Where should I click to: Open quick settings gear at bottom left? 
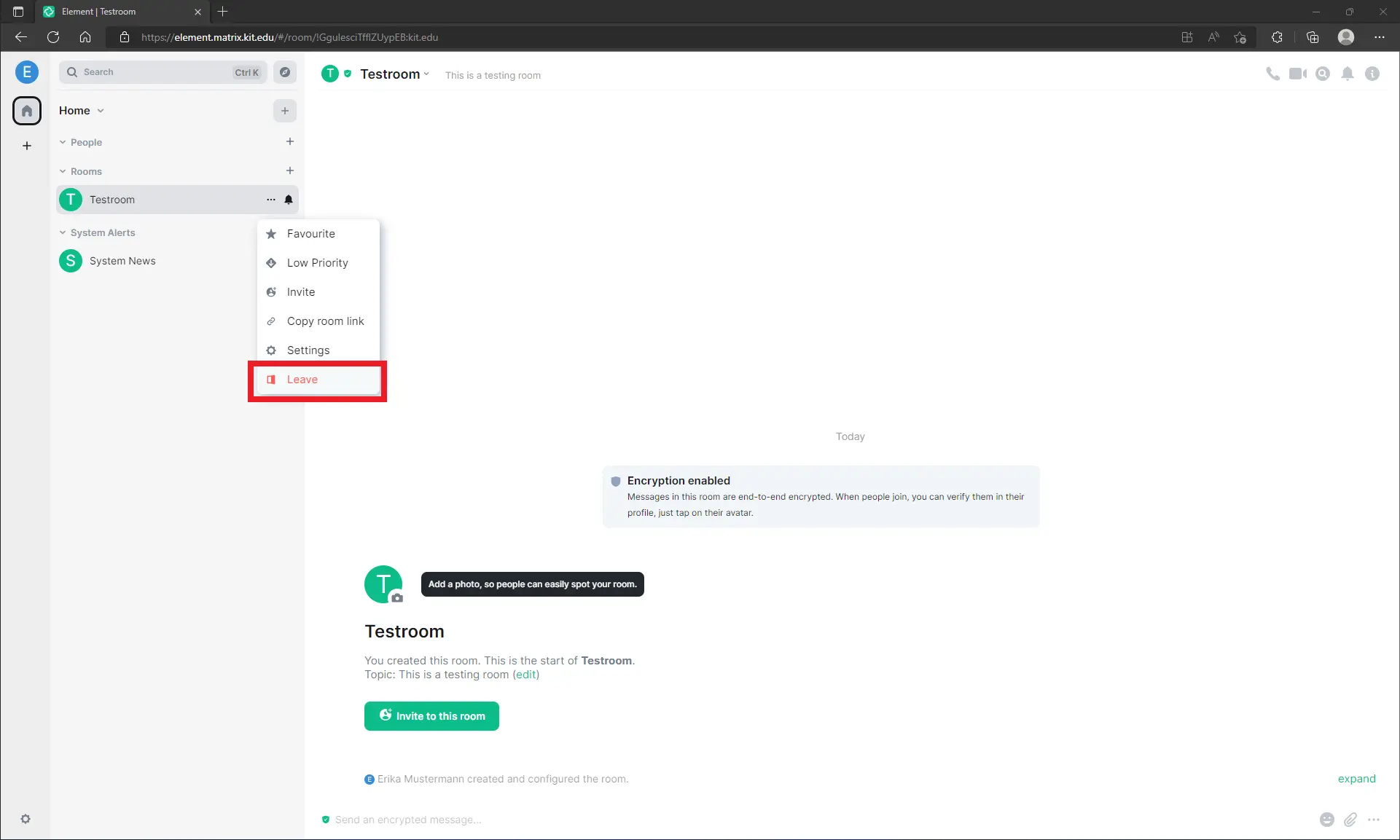tap(26, 819)
